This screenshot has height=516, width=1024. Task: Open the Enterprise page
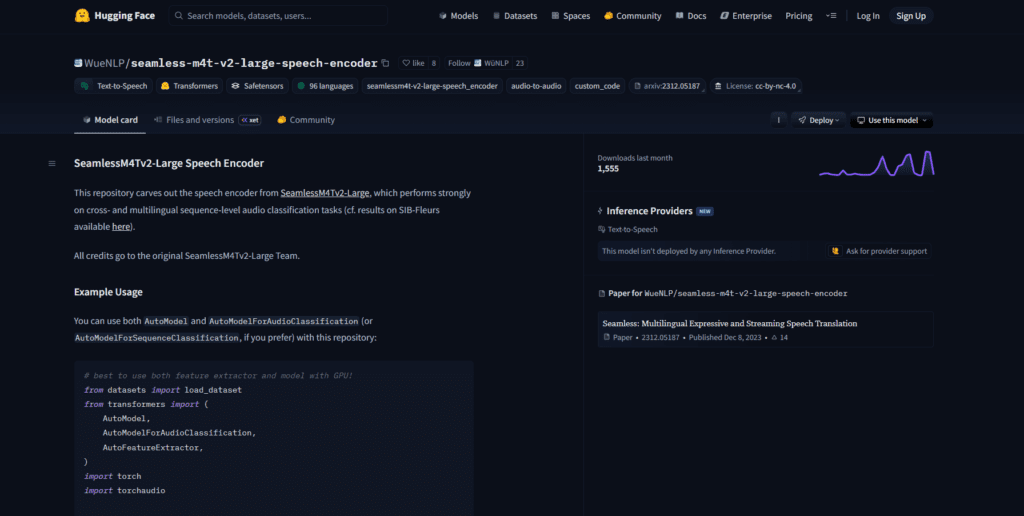[745, 16]
